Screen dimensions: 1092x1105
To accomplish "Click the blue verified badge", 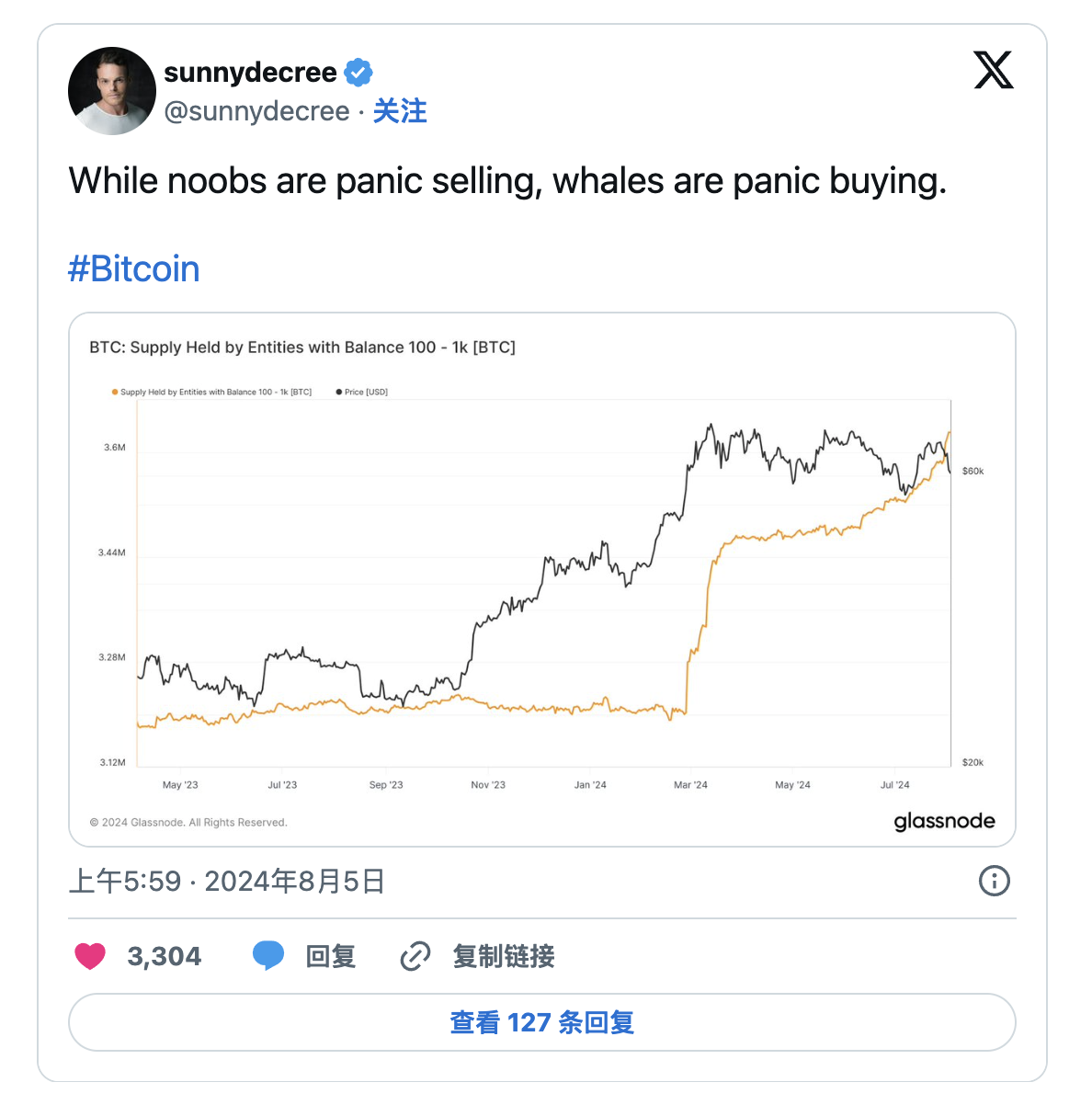I will coord(358,72).
